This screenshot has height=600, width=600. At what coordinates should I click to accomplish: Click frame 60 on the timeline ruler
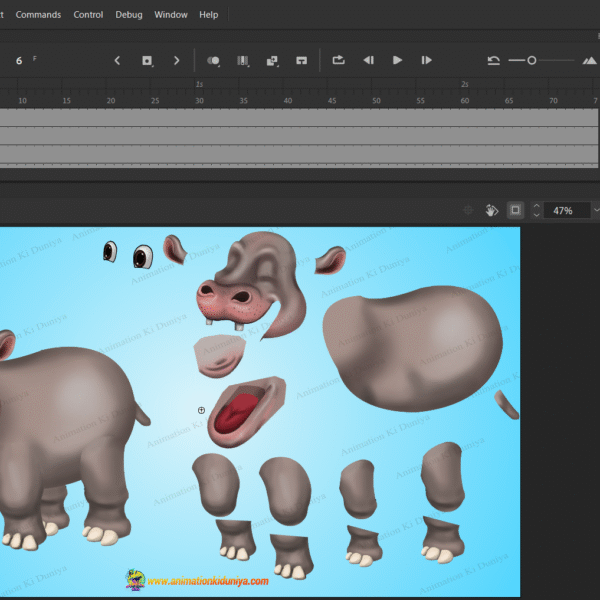465,101
